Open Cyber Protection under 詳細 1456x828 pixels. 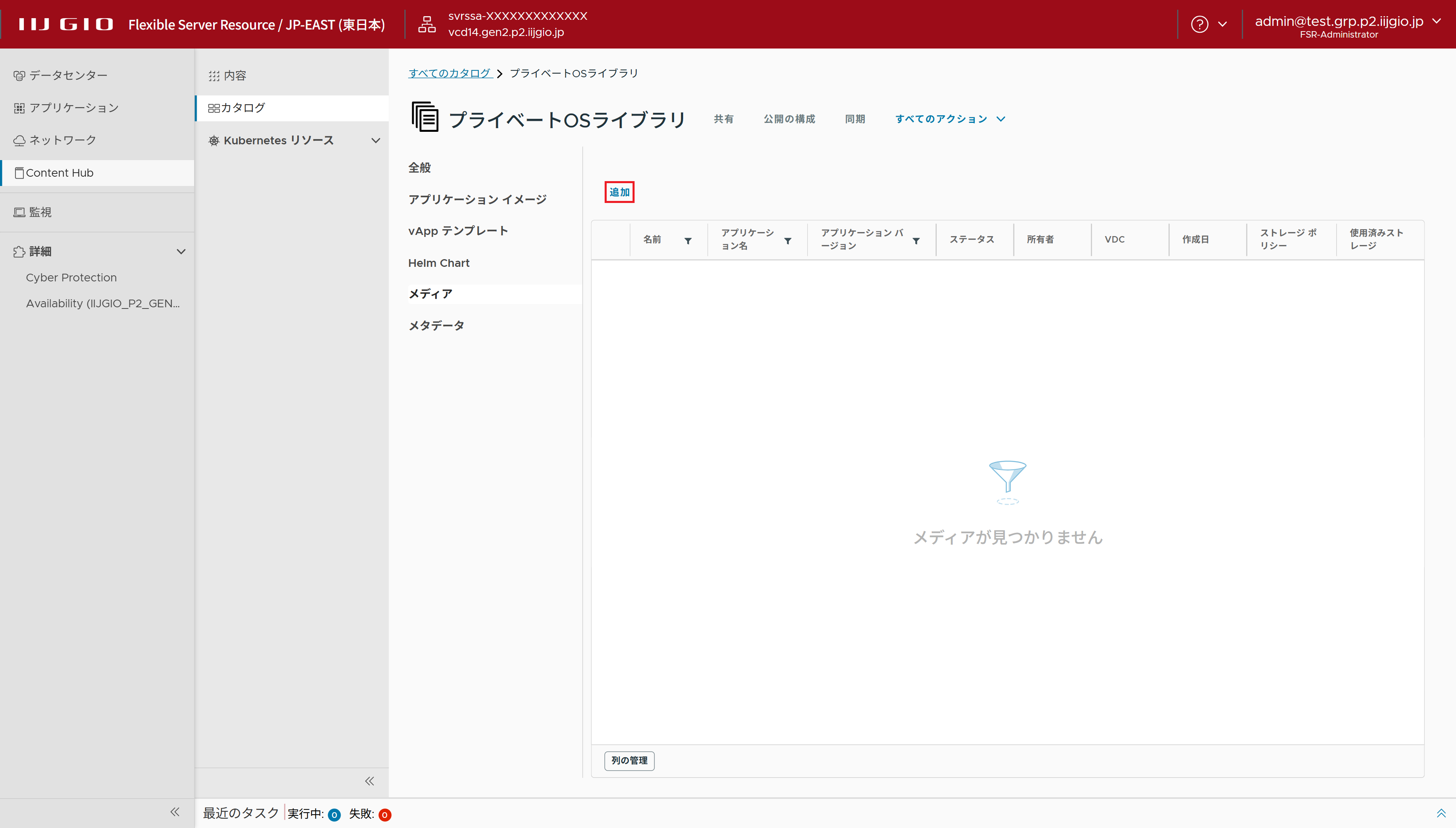(71, 277)
